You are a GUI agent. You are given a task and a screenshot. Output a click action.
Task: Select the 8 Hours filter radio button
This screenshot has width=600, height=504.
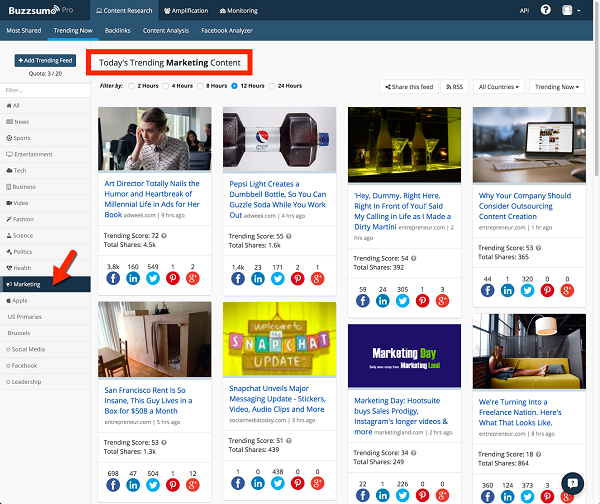click(x=200, y=86)
